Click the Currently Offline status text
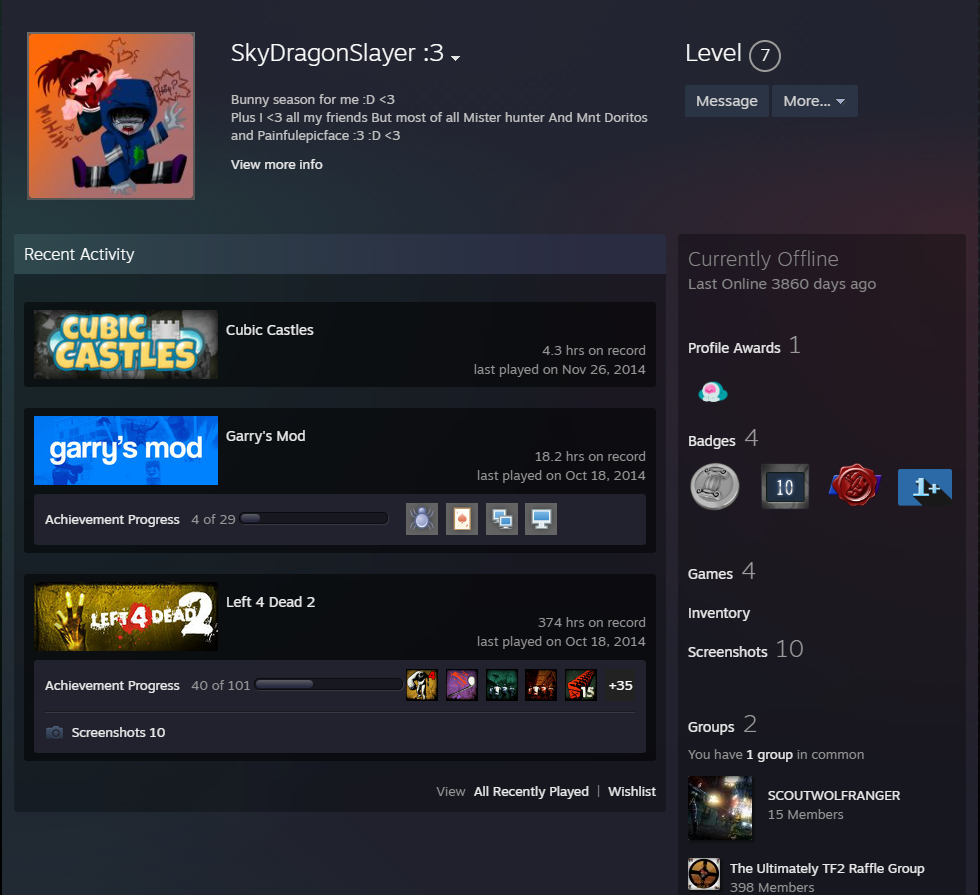 click(x=763, y=259)
